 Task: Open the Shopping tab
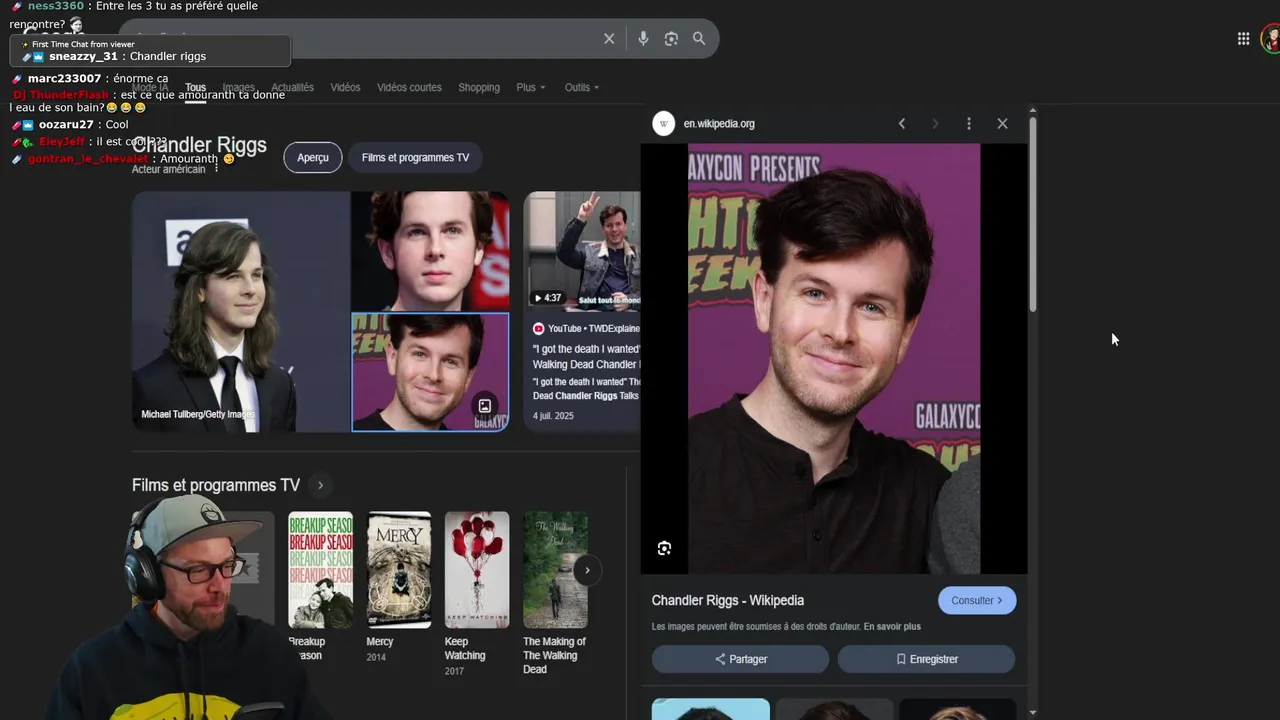(479, 88)
